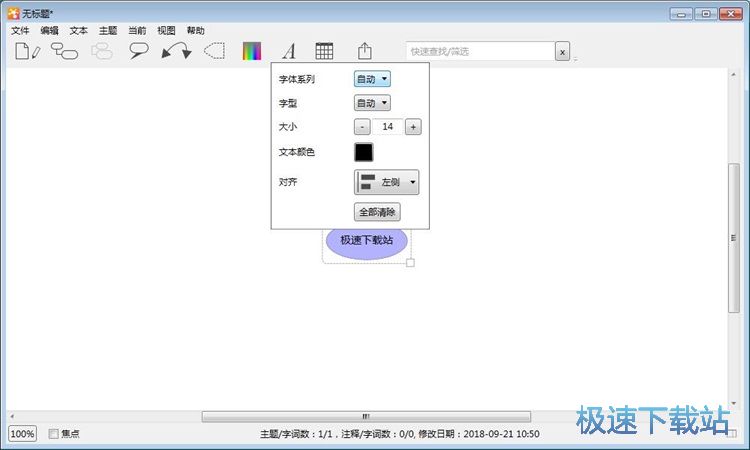The image size is (750, 450).
Task: Increase font size with plus button
Action: tap(413, 127)
